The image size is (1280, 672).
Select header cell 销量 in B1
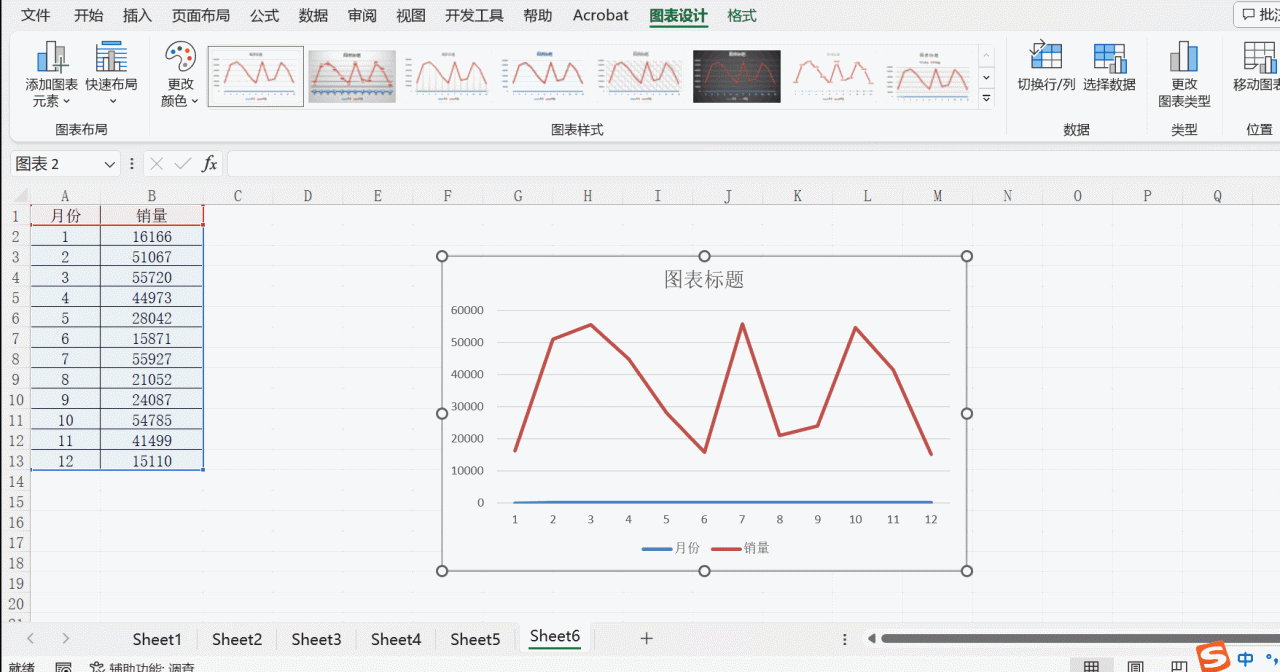tap(151, 216)
